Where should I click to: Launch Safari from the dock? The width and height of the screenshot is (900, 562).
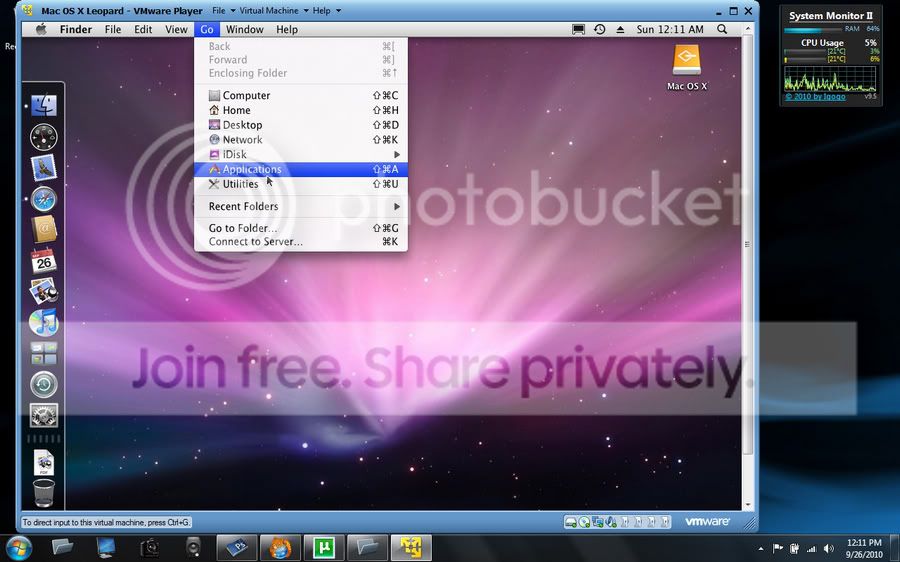pyautogui.click(x=44, y=199)
